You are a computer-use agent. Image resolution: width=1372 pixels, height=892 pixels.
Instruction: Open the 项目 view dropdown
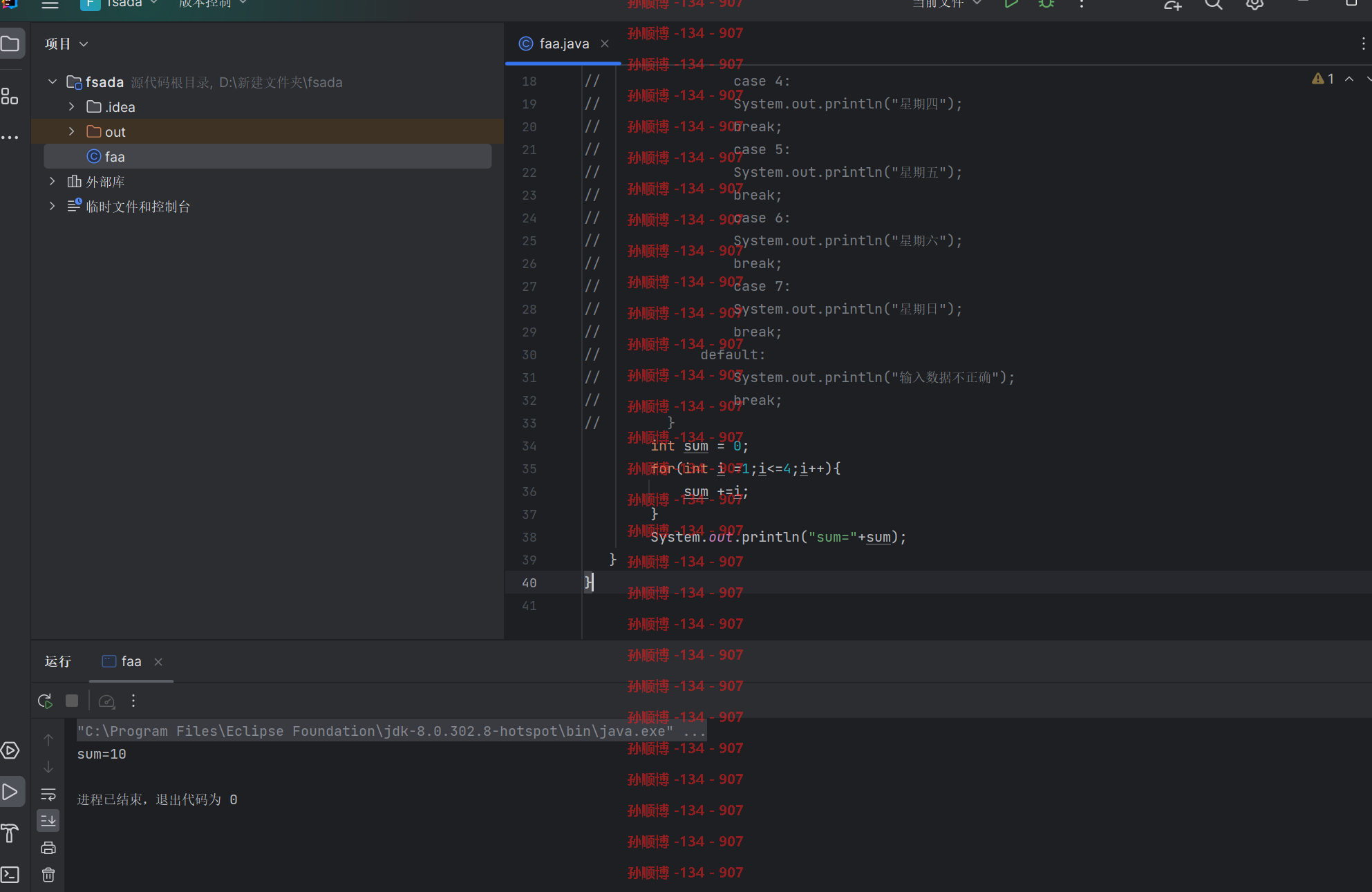[x=67, y=44]
